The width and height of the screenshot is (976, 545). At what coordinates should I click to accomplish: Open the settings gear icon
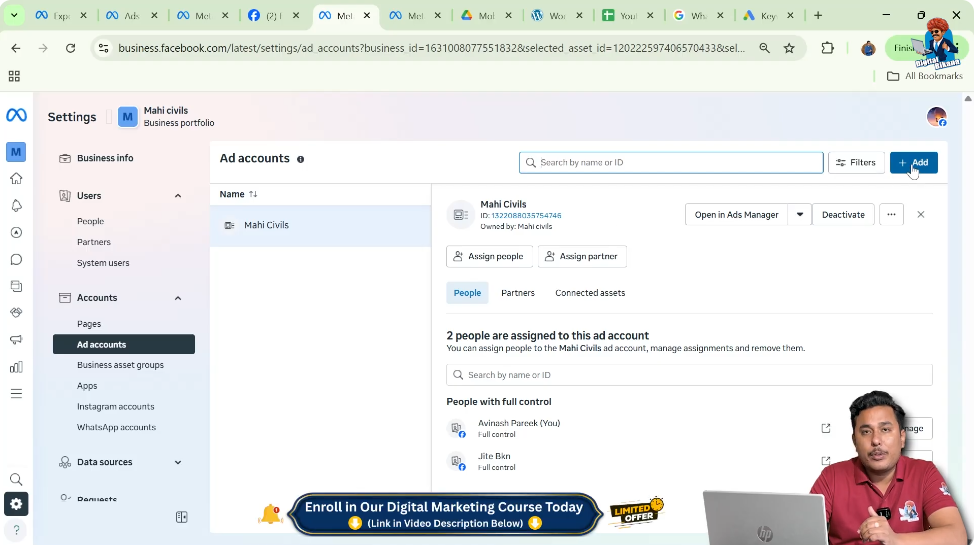point(16,504)
